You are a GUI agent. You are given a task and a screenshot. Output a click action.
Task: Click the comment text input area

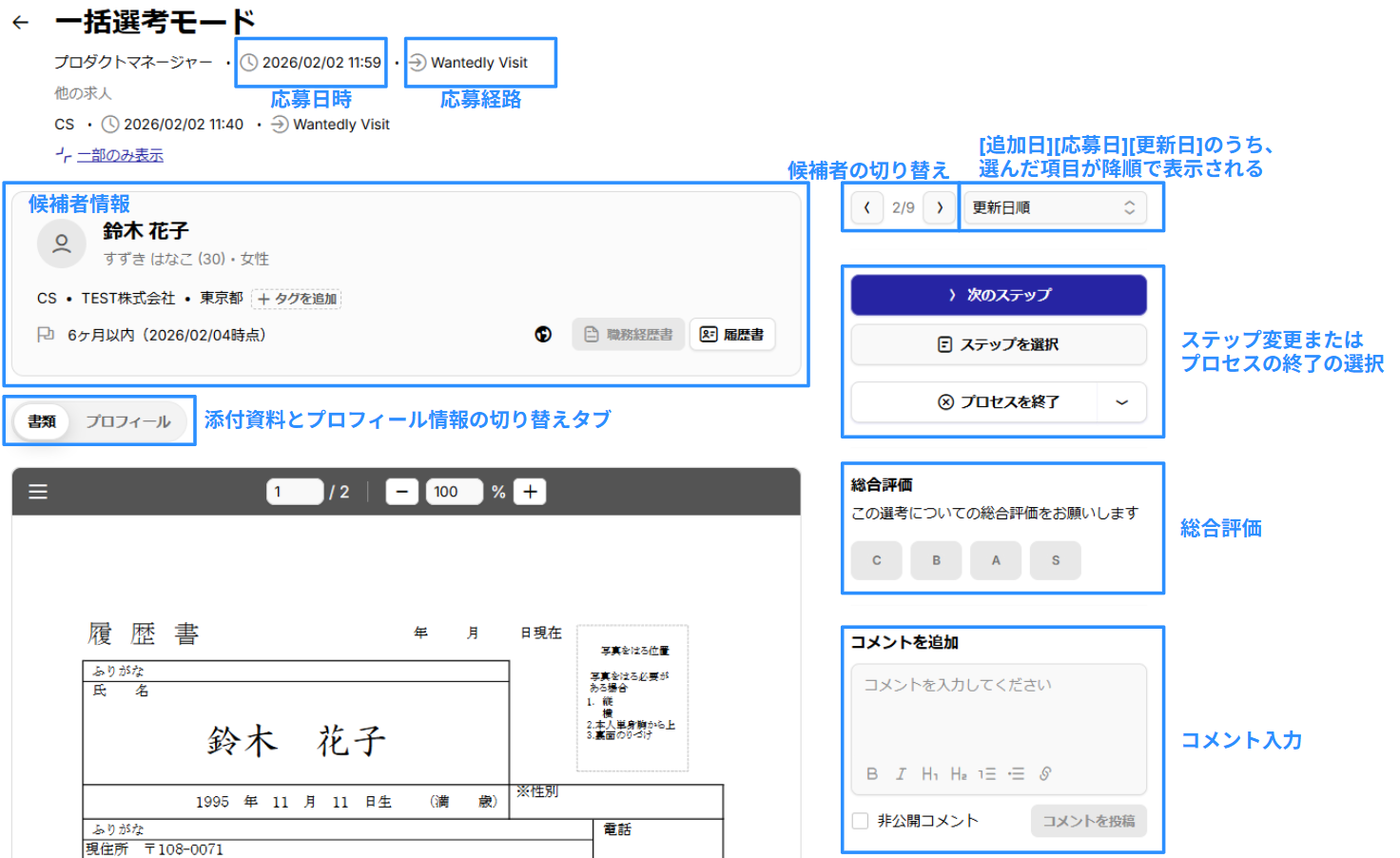(x=999, y=713)
